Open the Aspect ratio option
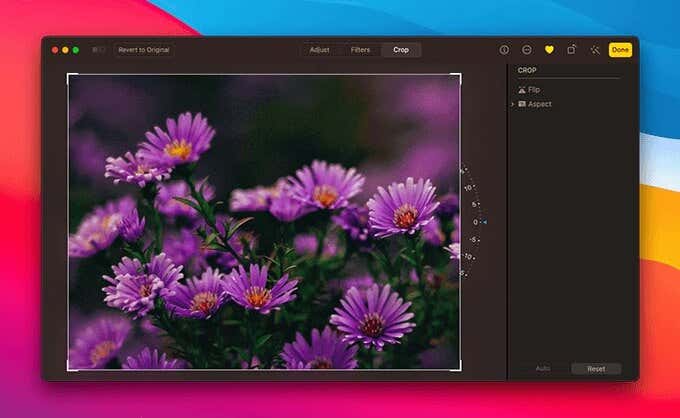Screen dimensions: 680x418 [x=535, y=104]
